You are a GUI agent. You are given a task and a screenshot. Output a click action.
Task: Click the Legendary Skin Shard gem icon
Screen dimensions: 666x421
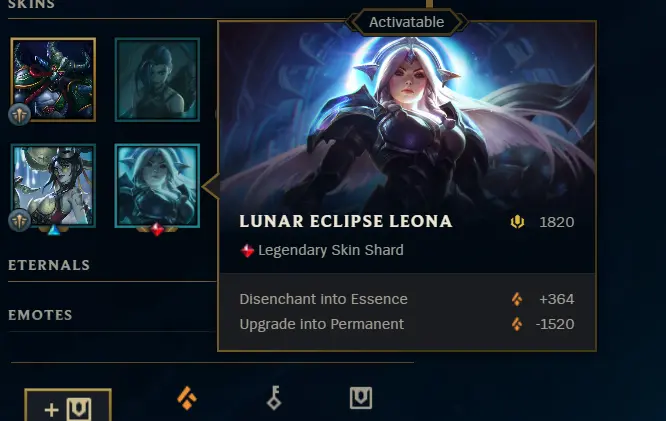[247, 251]
